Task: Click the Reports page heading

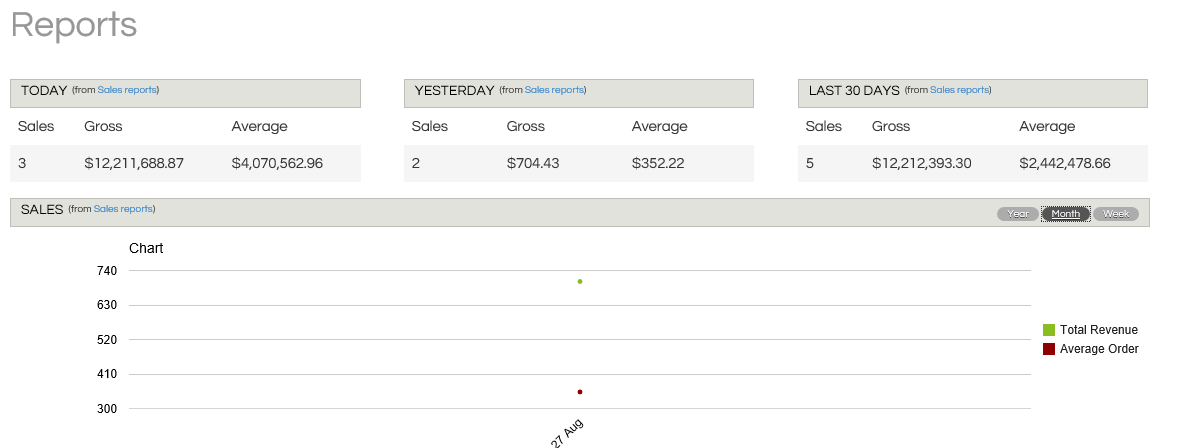Action: [x=73, y=25]
